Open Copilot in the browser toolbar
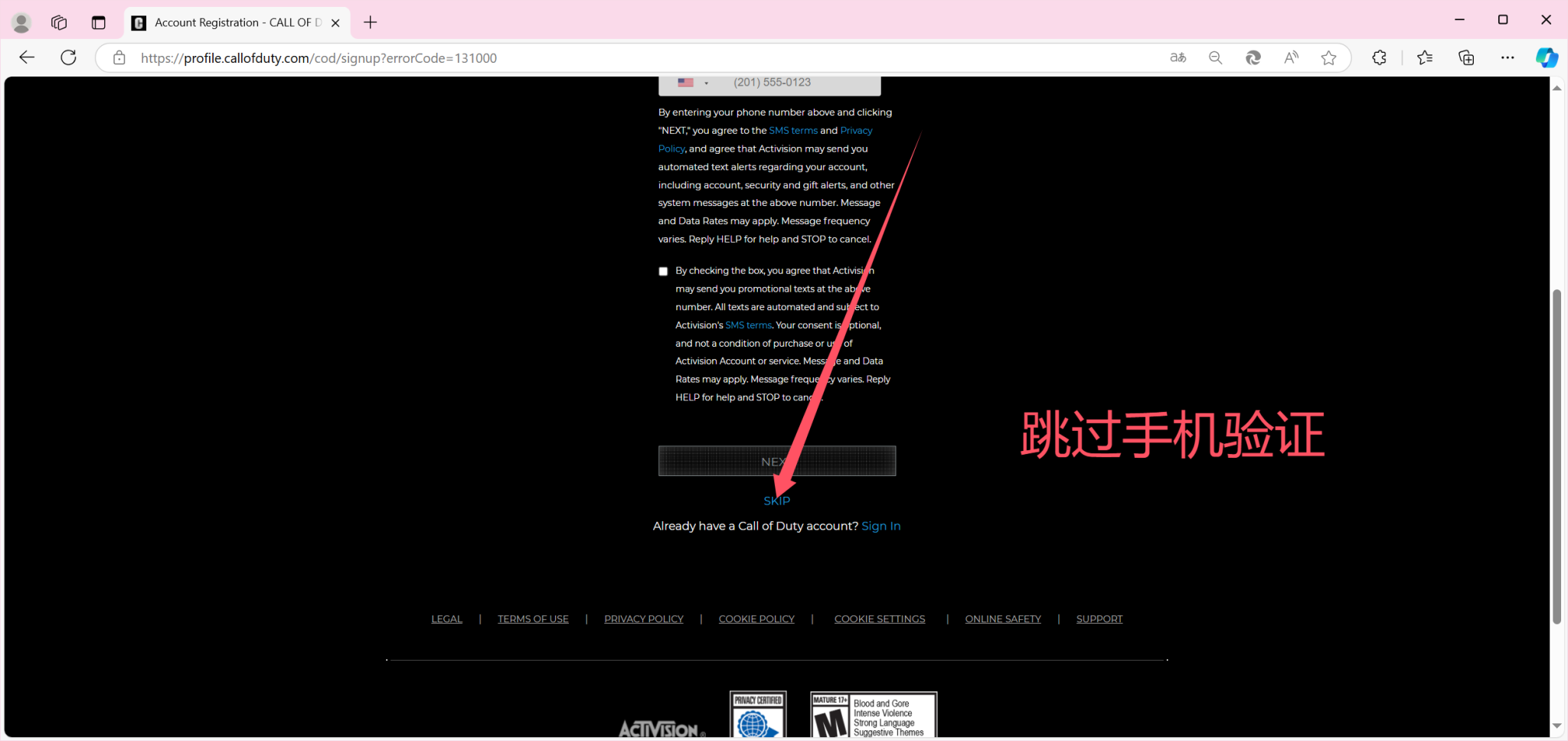1568x741 pixels. 1546,57
